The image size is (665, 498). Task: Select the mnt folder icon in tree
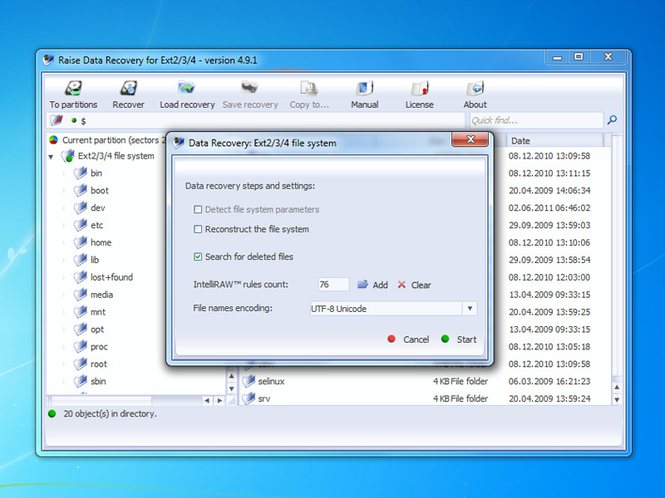80,312
